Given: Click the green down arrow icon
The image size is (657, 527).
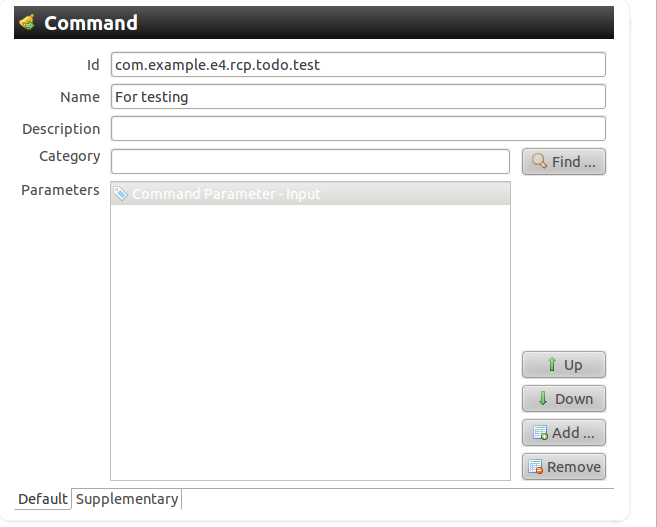Looking at the screenshot, I should (543, 398).
